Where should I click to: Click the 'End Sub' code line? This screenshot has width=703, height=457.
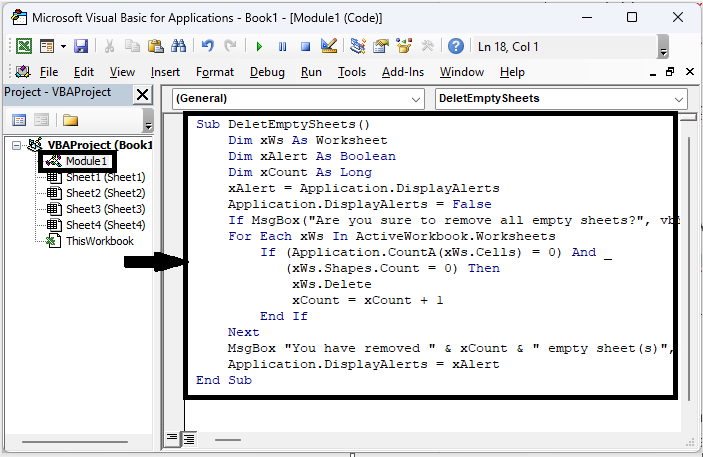[224, 380]
